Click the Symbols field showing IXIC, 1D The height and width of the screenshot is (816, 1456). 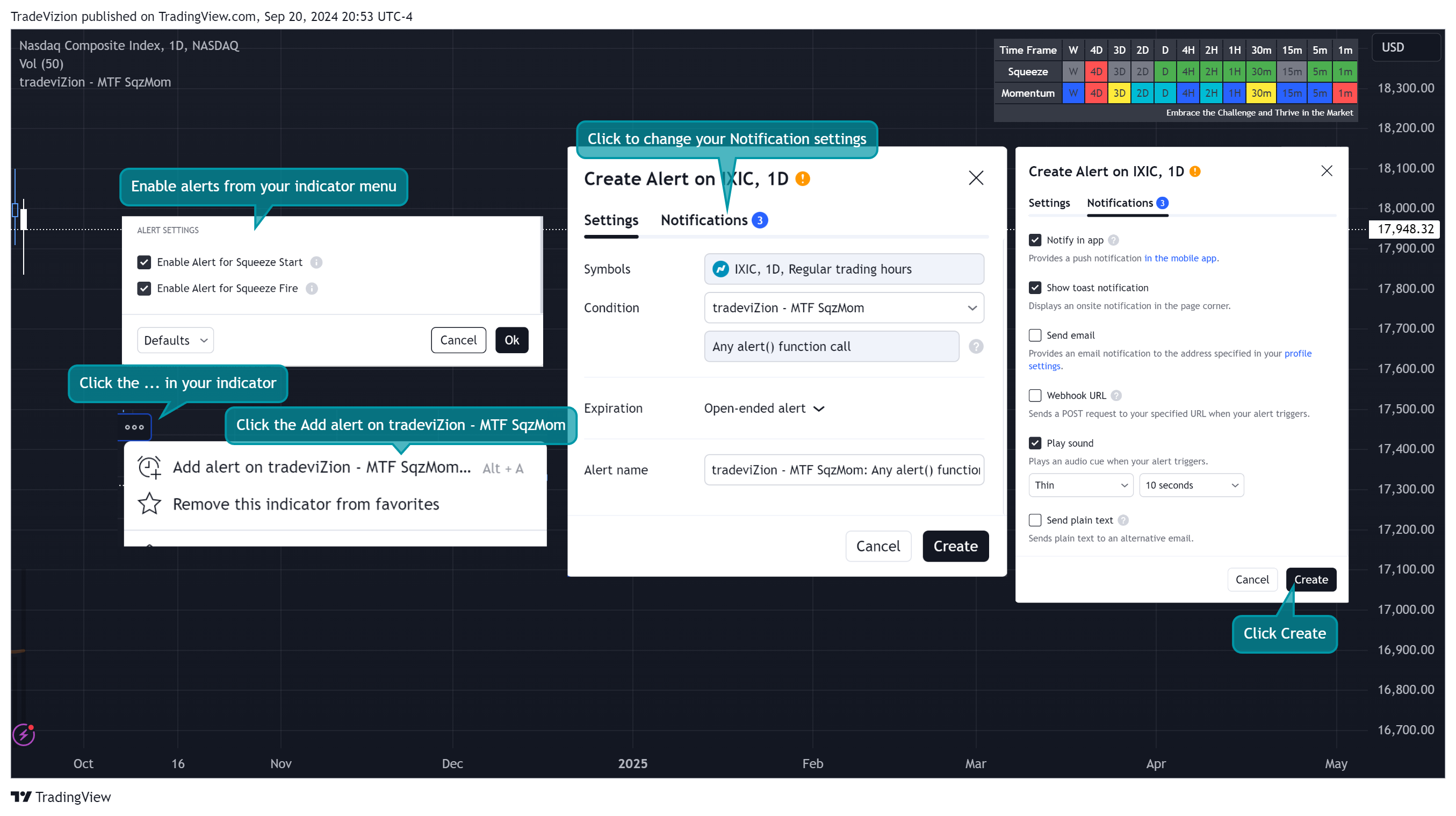[x=844, y=269]
